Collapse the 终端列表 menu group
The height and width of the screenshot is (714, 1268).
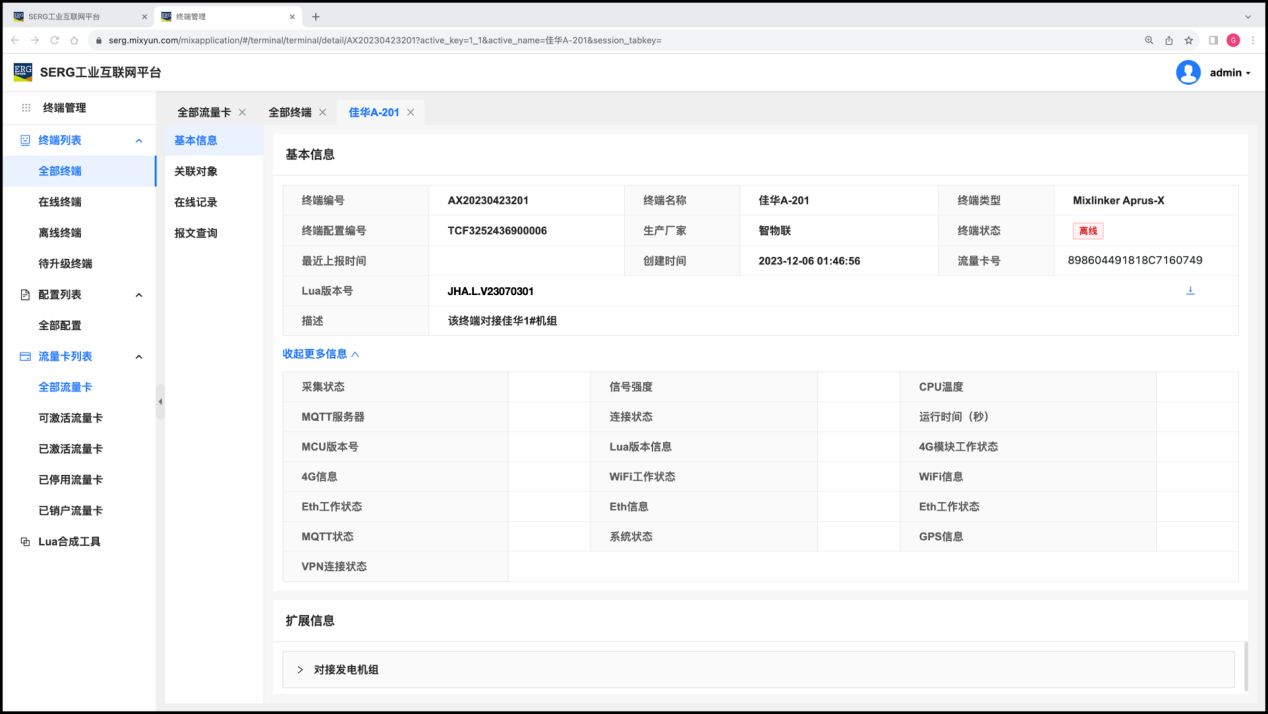tap(139, 141)
